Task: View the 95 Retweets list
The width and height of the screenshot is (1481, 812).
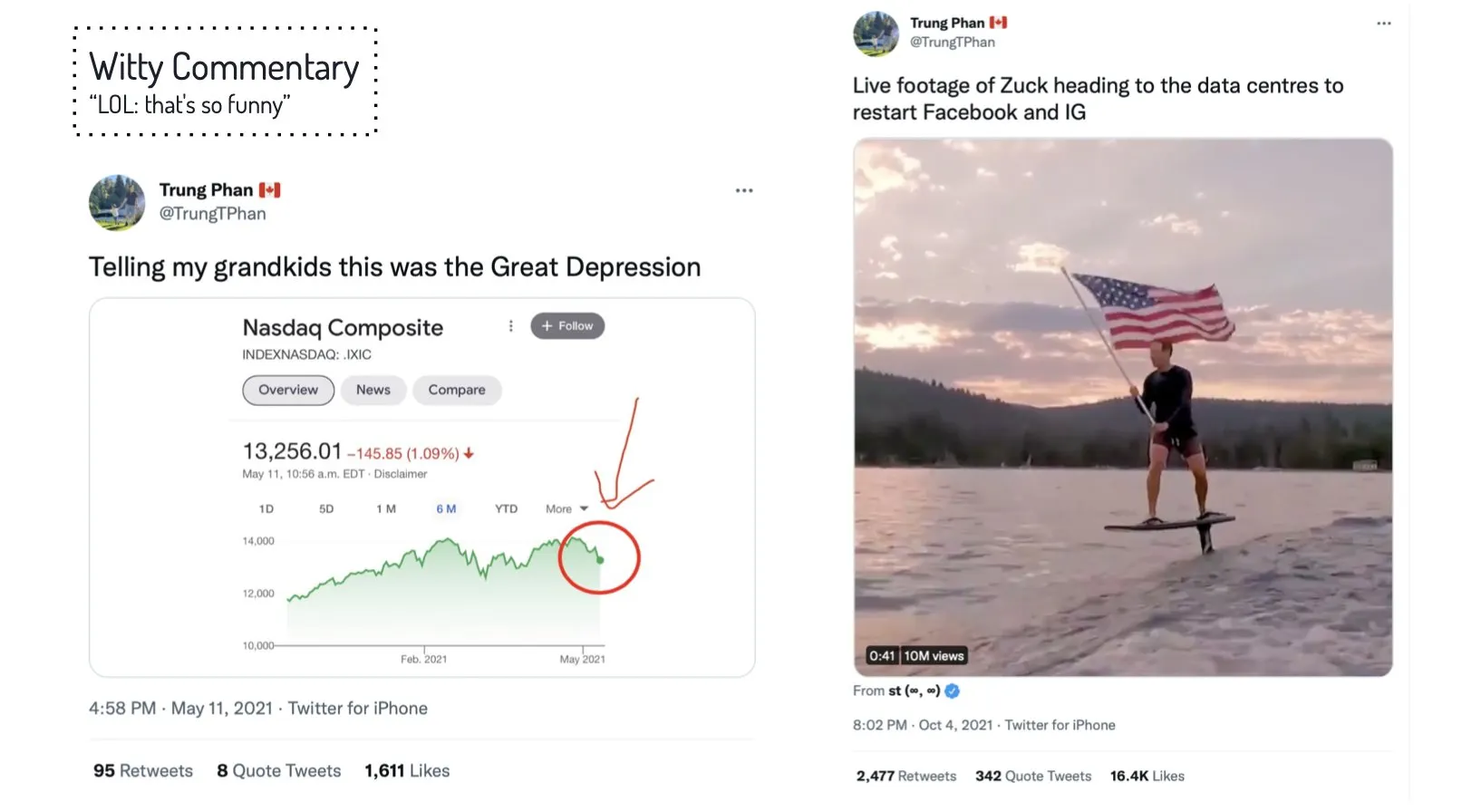Action: tap(143, 771)
